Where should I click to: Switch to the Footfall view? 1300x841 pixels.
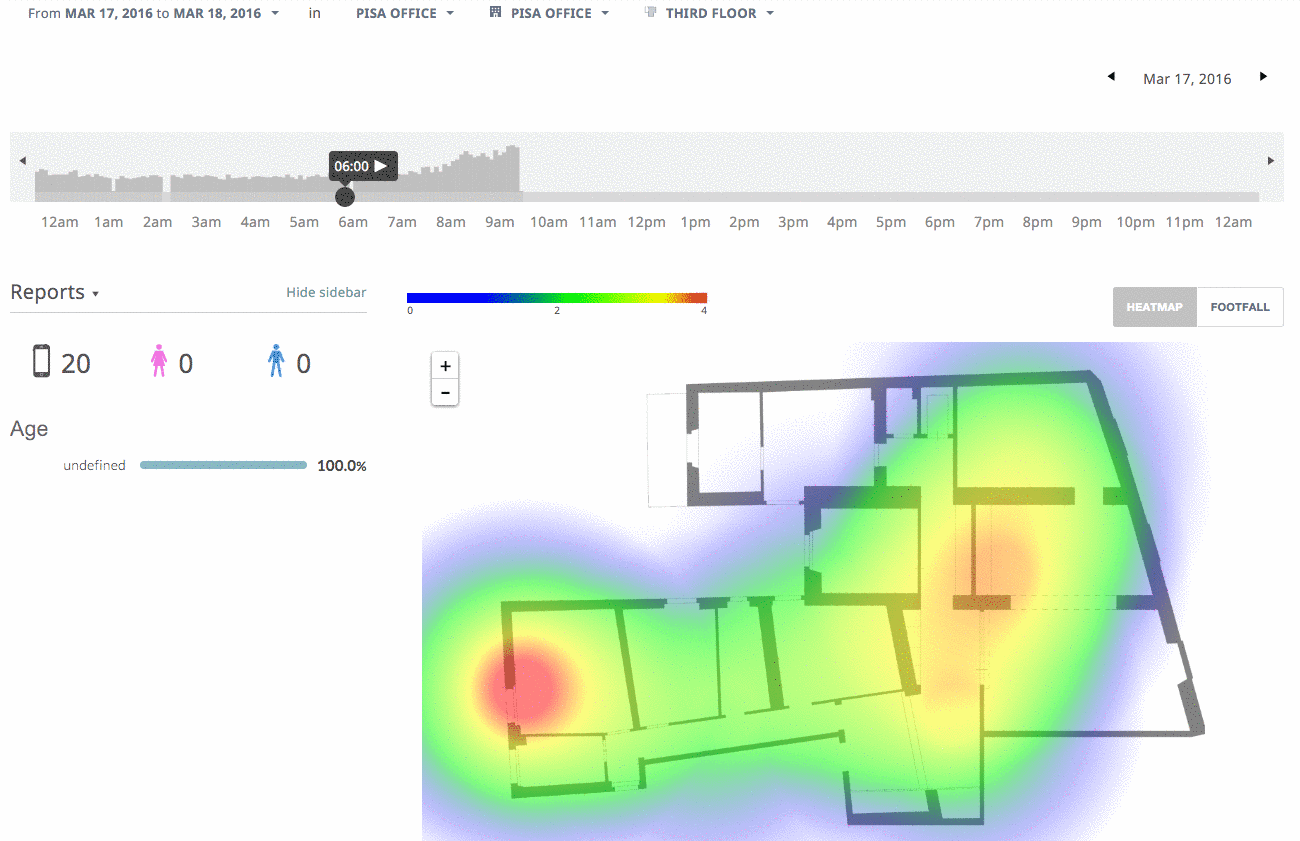tap(1239, 307)
